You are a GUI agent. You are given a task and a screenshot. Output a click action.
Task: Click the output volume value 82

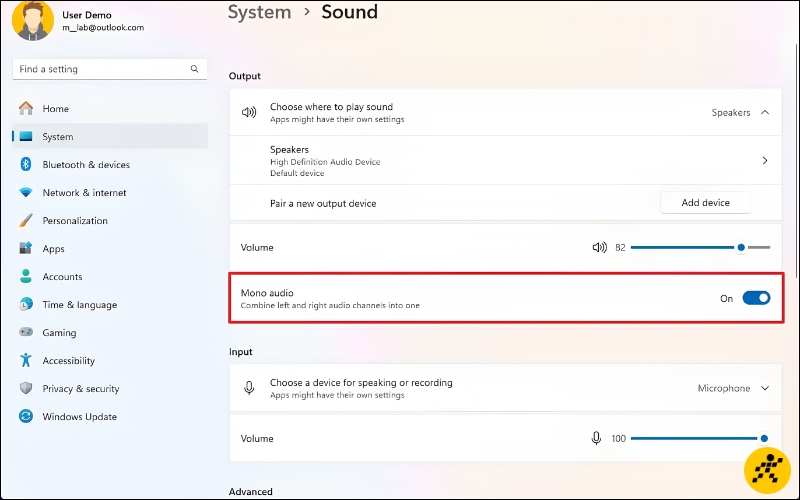point(620,247)
